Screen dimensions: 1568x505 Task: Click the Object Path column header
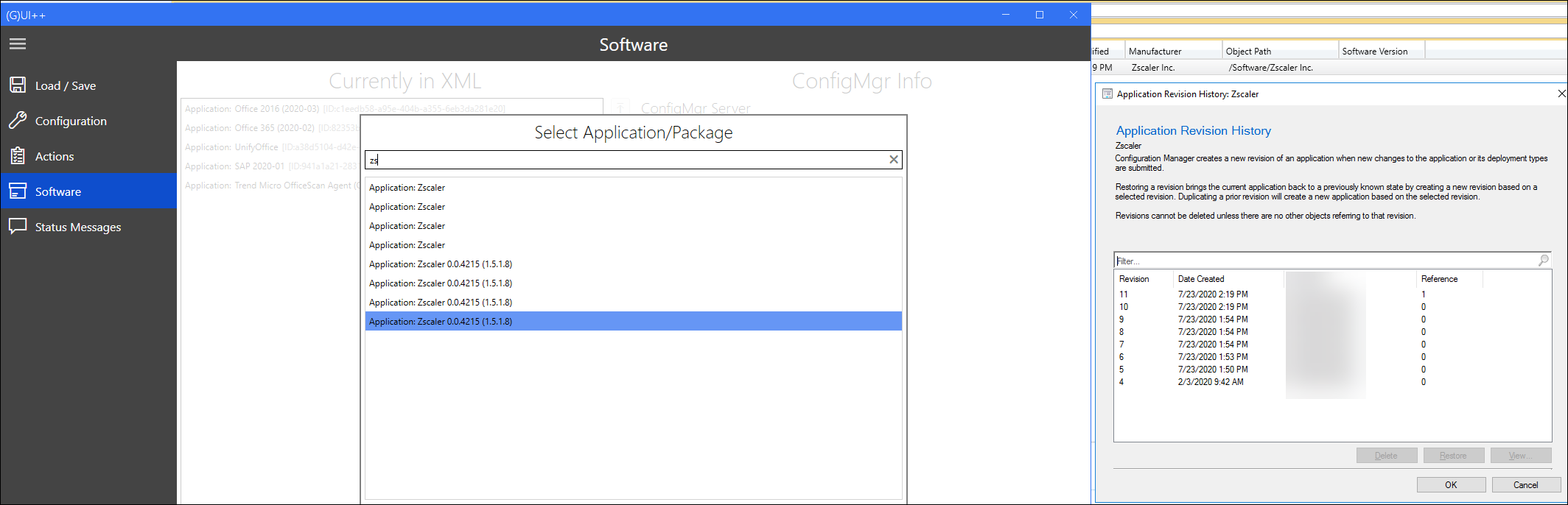[x=1280, y=51]
